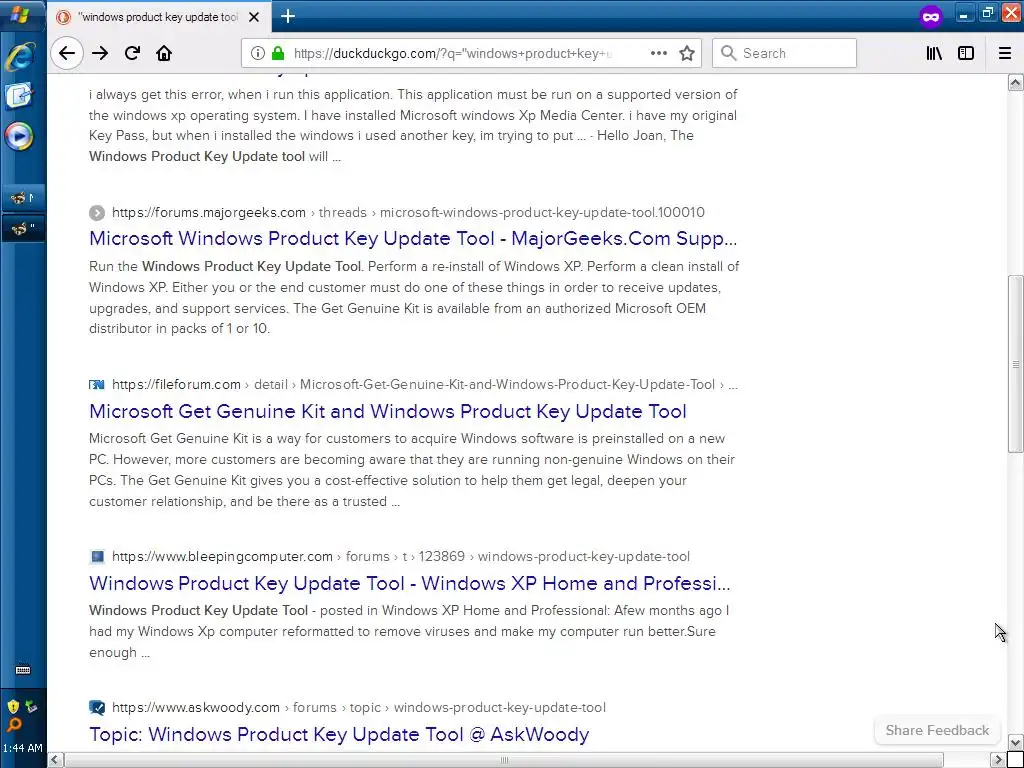Toggle the sidebar view icon
The image size is (1024, 768).
pos(965,53)
